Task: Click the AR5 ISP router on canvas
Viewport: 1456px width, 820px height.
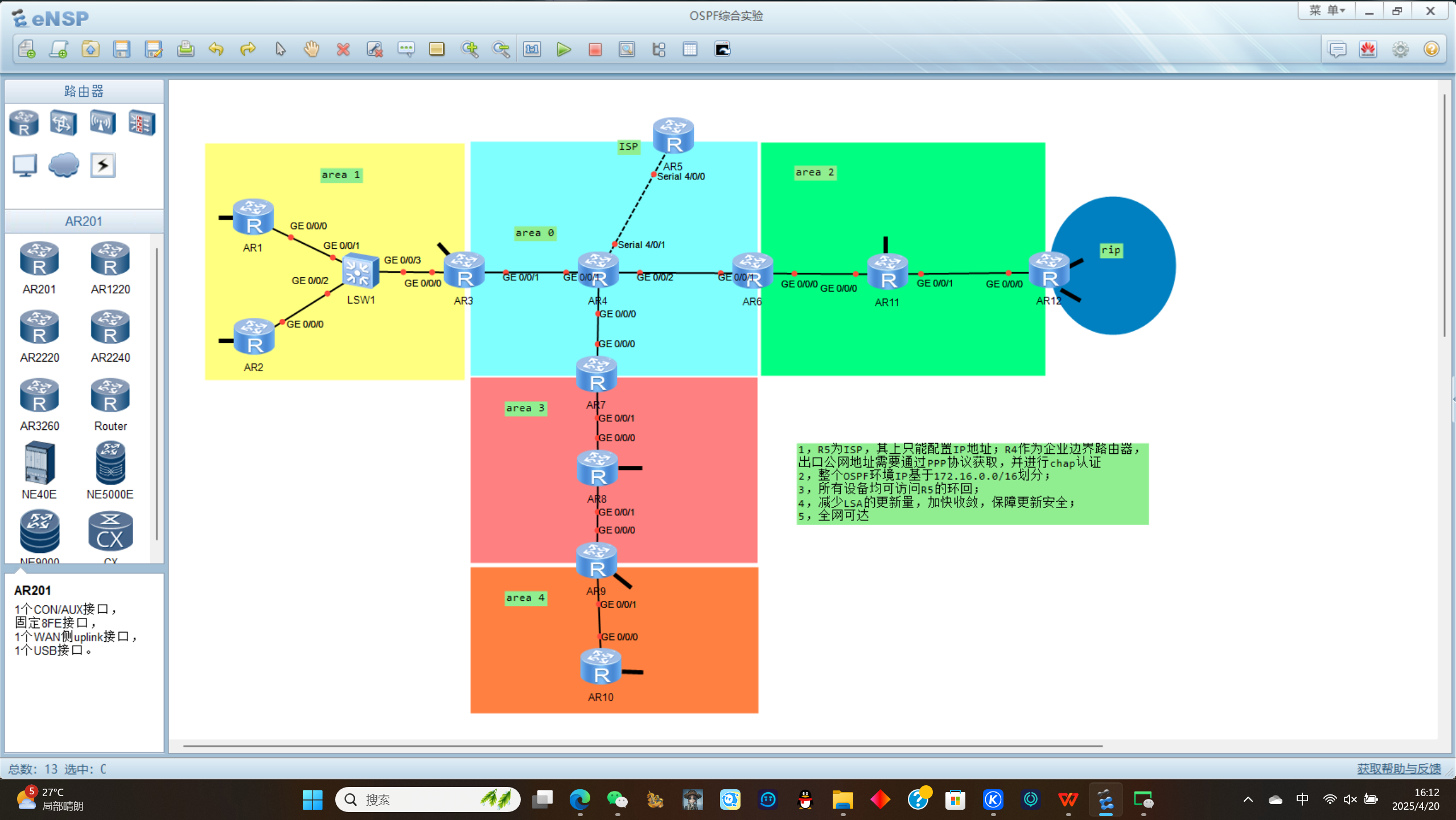Action: [x=673, y=136]
